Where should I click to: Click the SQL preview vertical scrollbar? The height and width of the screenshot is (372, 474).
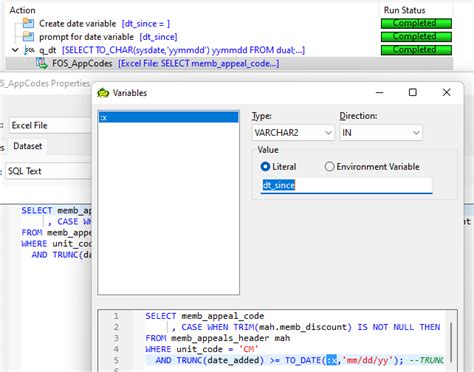[451, 342]
